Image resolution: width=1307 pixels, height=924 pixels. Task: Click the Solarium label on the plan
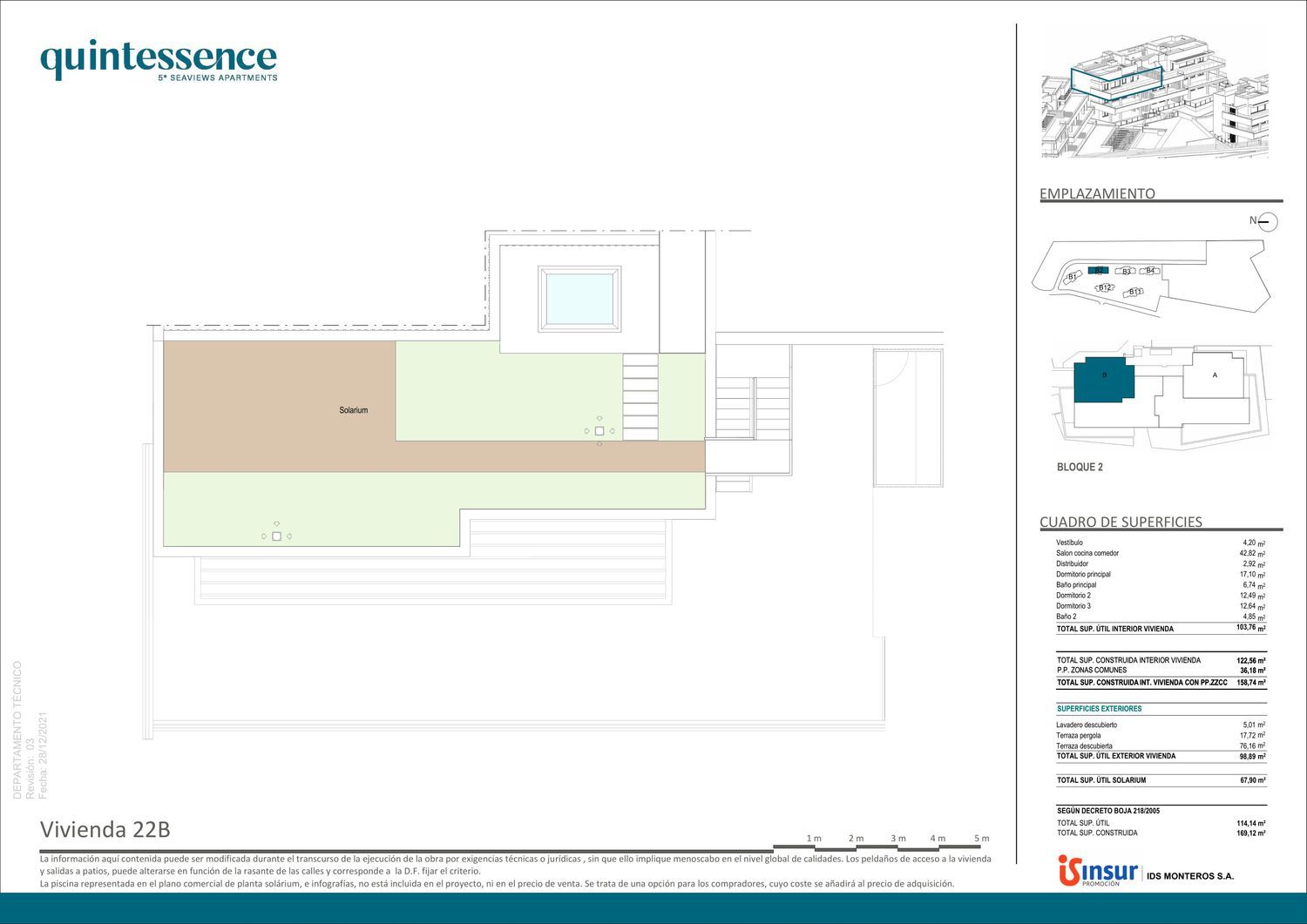tap(353, 410)
